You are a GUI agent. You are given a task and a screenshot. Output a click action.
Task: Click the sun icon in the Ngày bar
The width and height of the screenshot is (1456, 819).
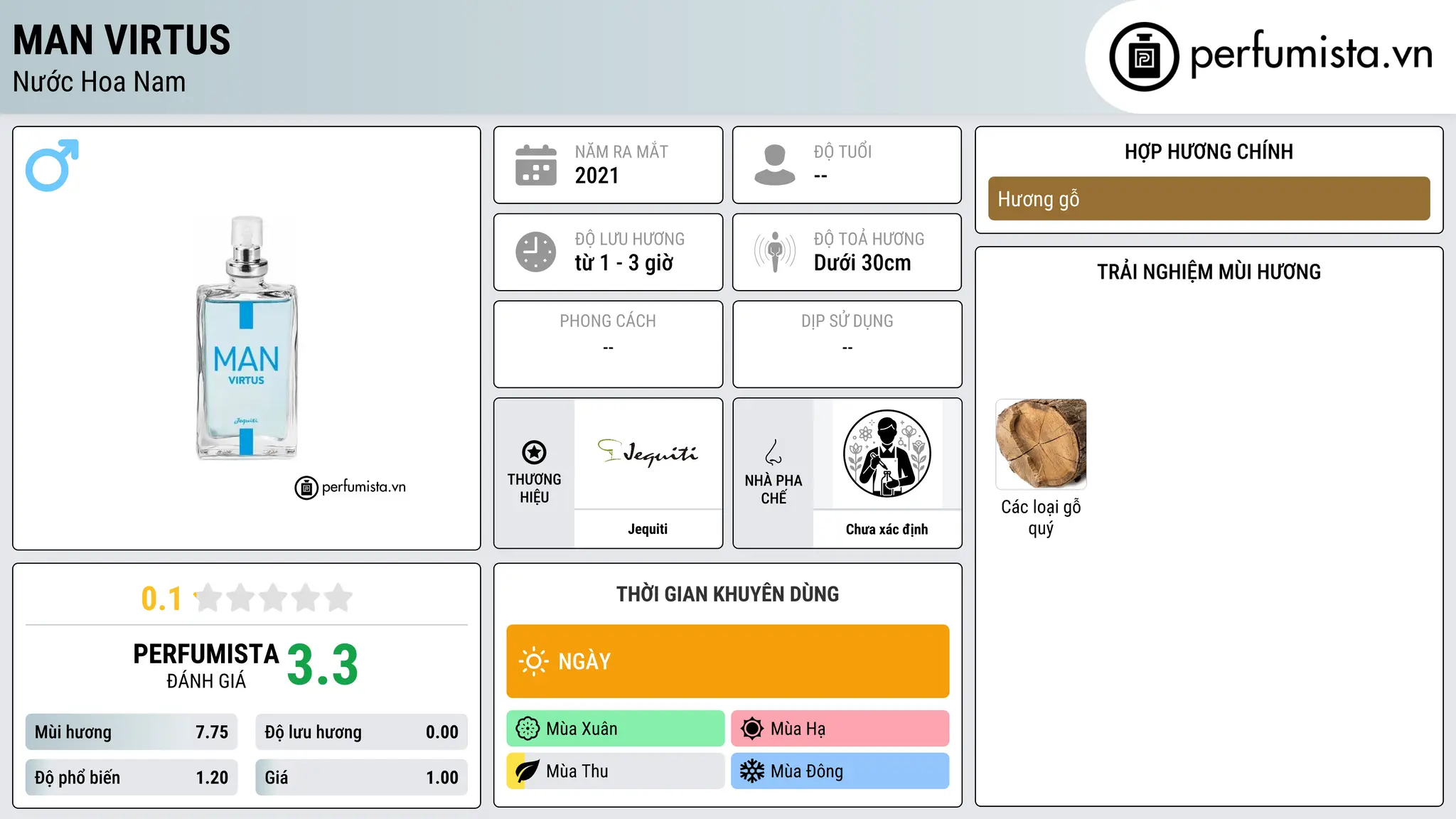tap(533, 661)
